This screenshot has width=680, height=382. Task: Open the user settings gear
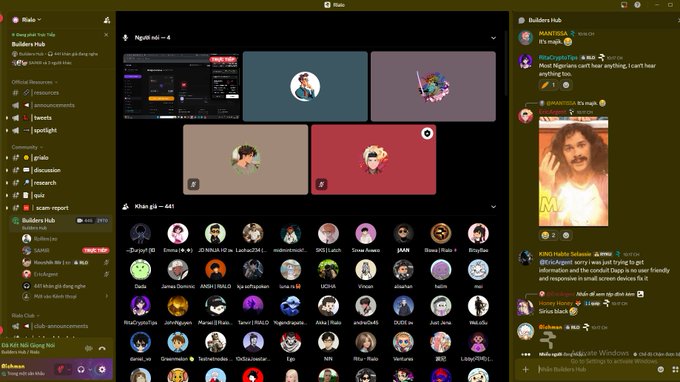click(102, 369)
